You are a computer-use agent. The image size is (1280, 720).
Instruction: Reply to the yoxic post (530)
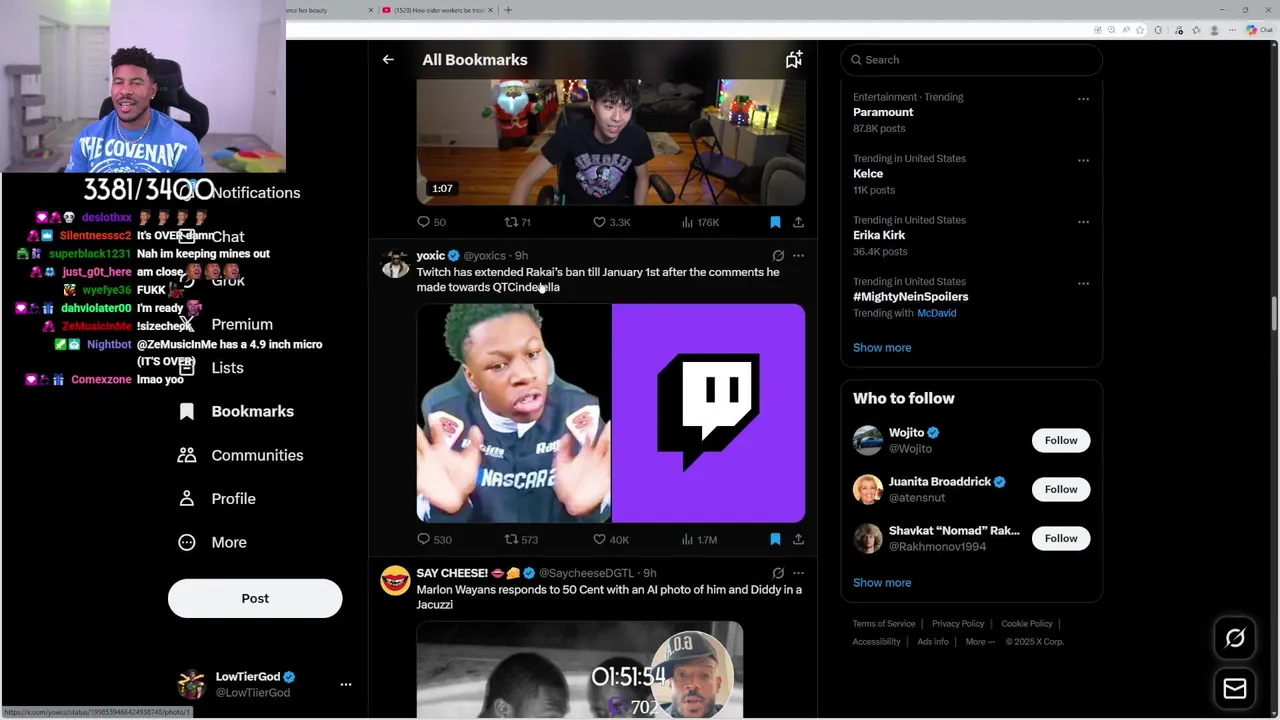pos(434,539)
